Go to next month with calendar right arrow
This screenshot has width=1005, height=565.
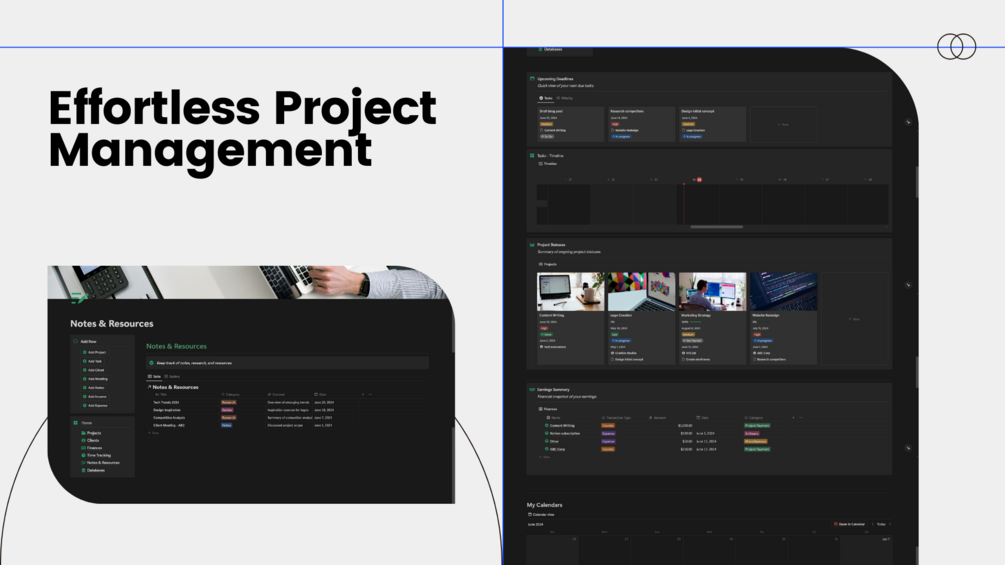[x=890, y=524]
